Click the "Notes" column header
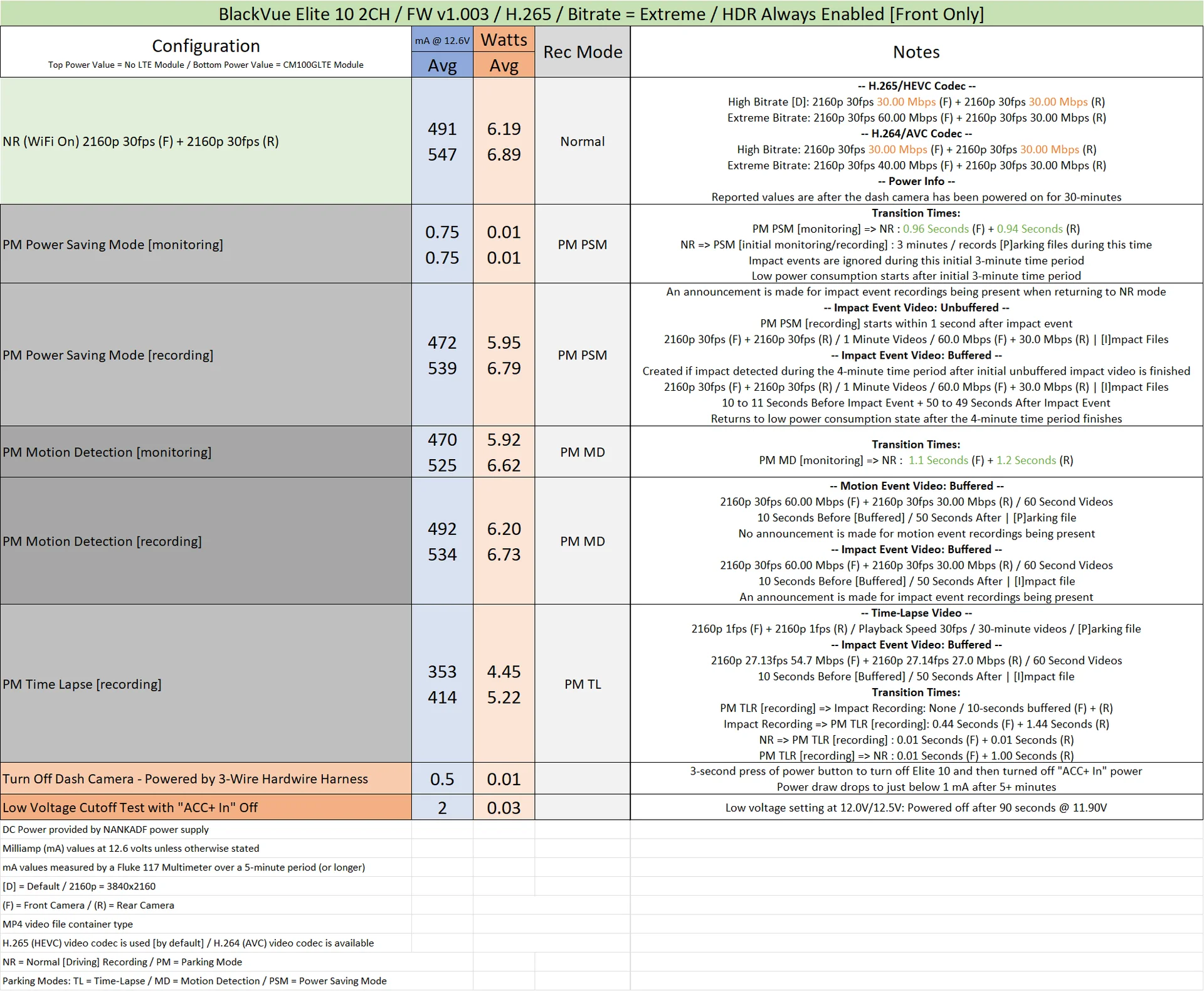The width and height of the screenshot is (1204, 991). click(x=916, y=52)
